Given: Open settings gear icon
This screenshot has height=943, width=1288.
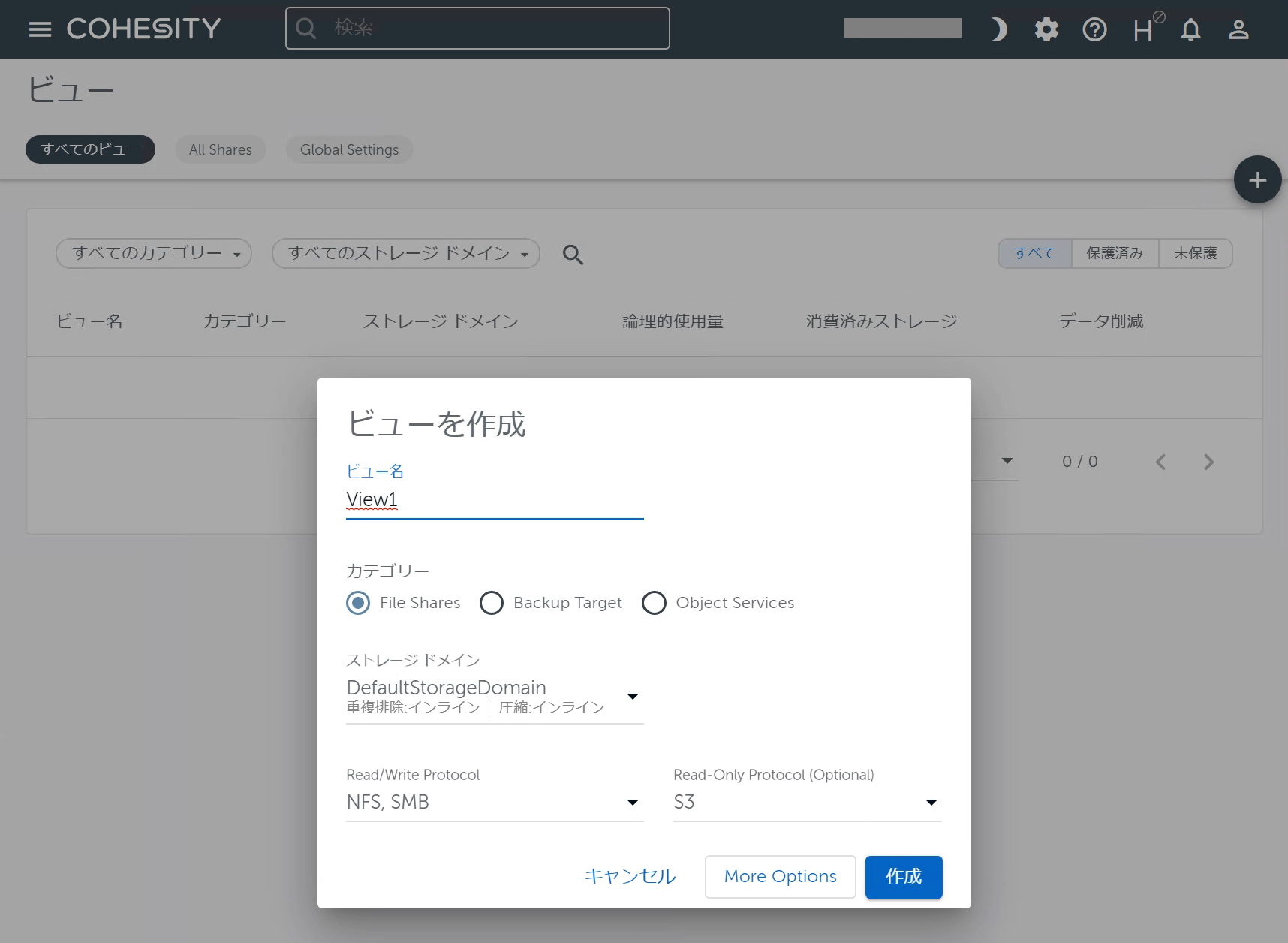Looking at the screenshot, I should [x=1046, y=29].
